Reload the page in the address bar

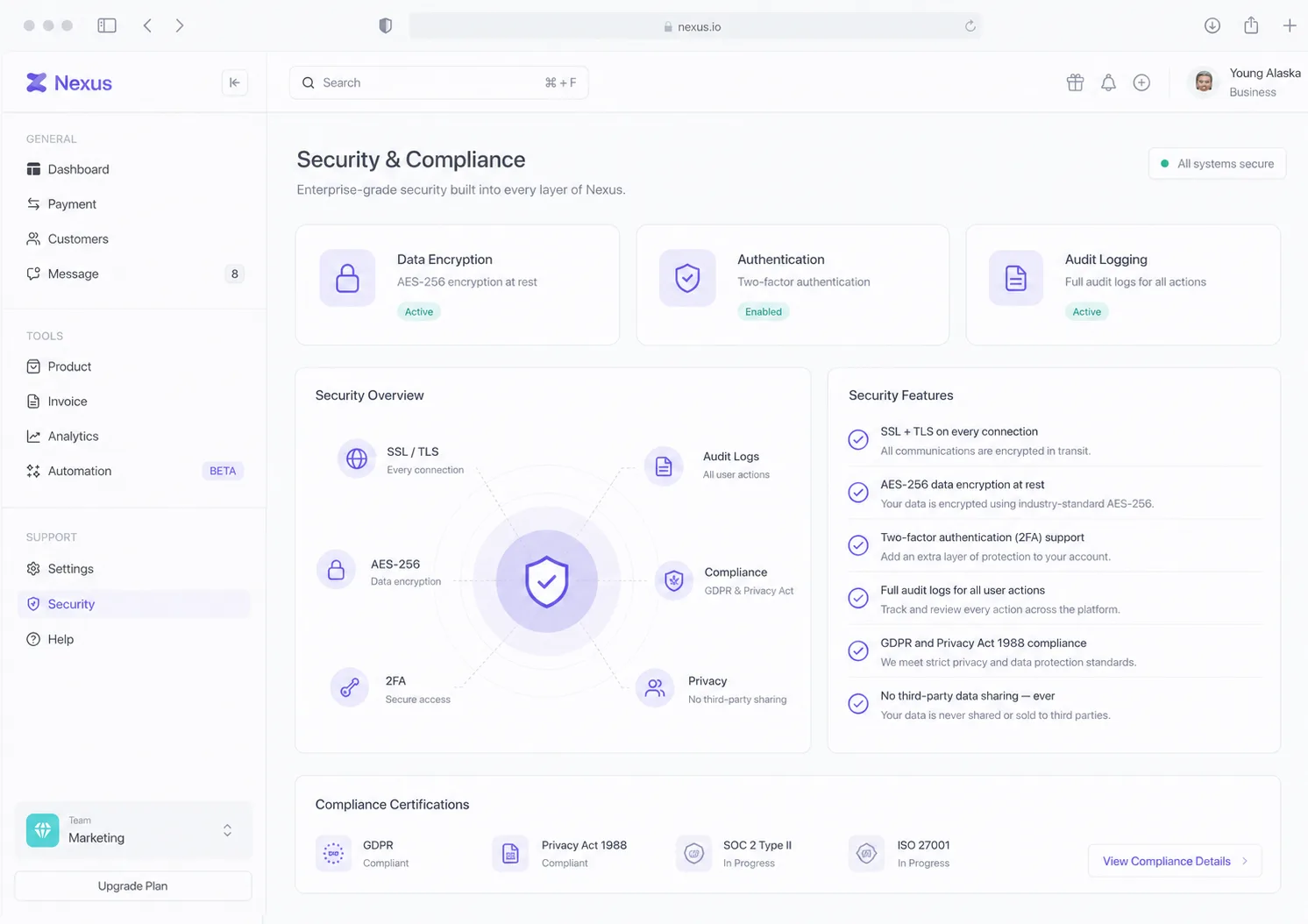970,26
